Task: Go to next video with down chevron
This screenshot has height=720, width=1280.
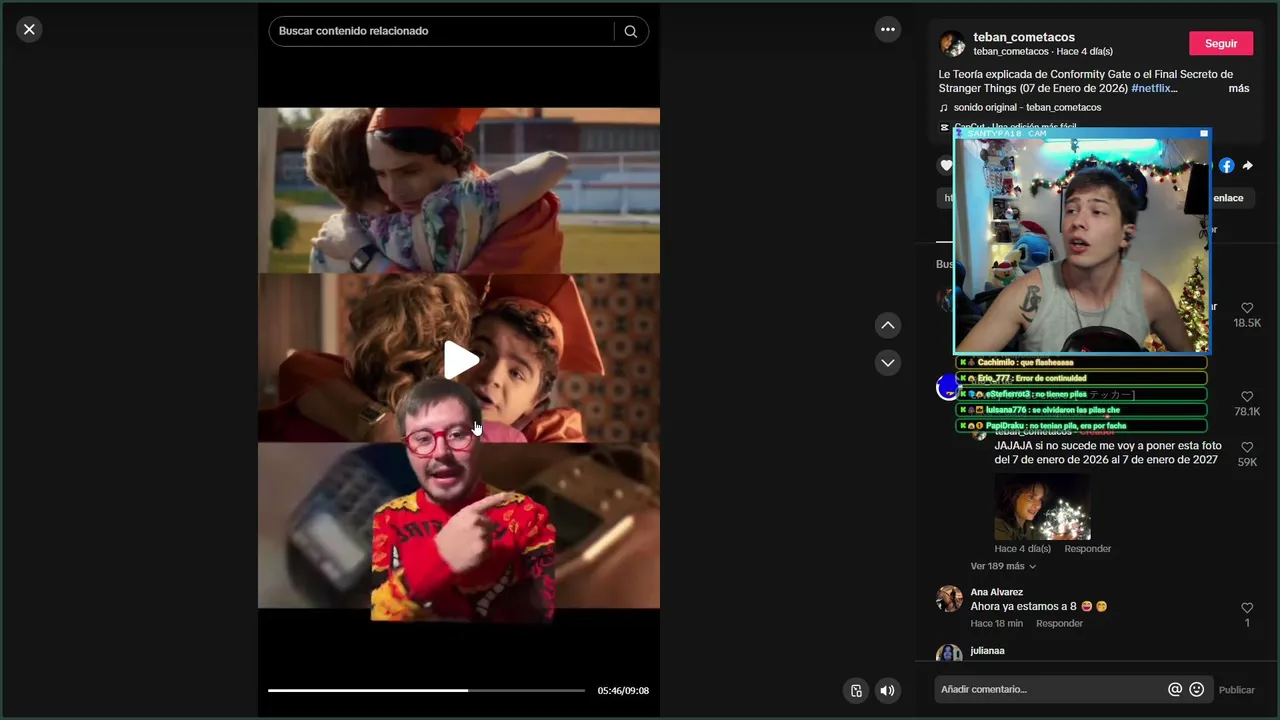Action: (x=888, y=362)
